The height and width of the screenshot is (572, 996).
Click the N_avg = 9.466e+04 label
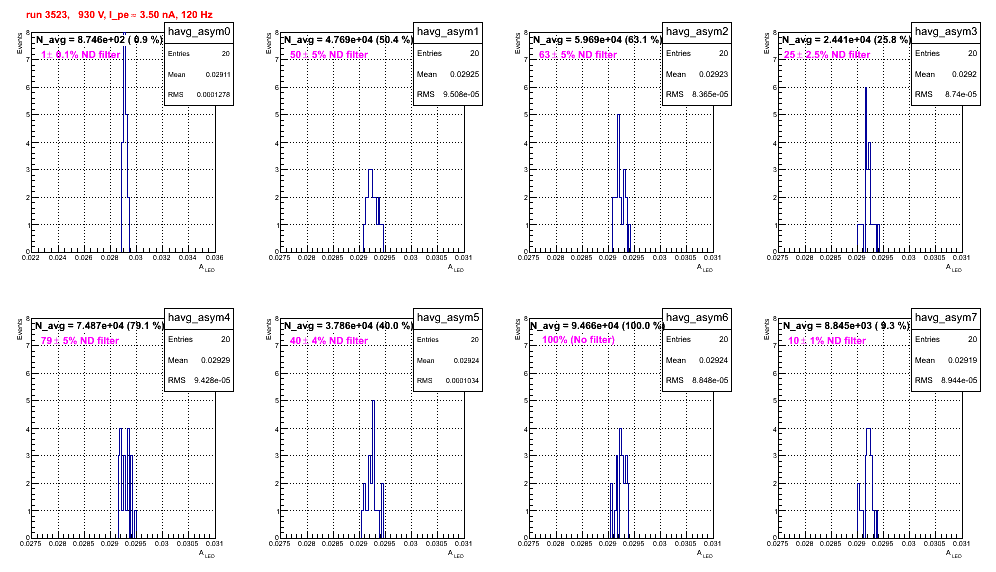click(x=597, y=325)
